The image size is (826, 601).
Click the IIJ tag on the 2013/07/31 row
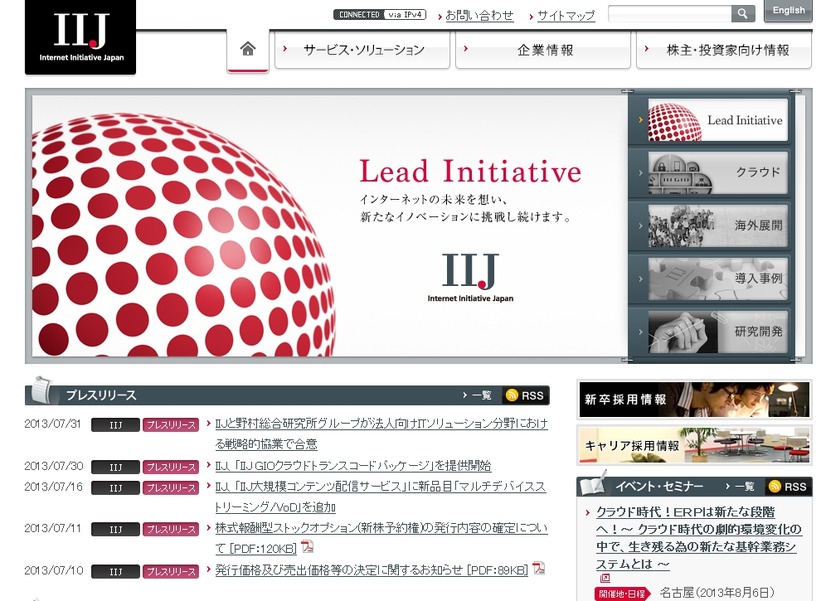pos(115,425)
